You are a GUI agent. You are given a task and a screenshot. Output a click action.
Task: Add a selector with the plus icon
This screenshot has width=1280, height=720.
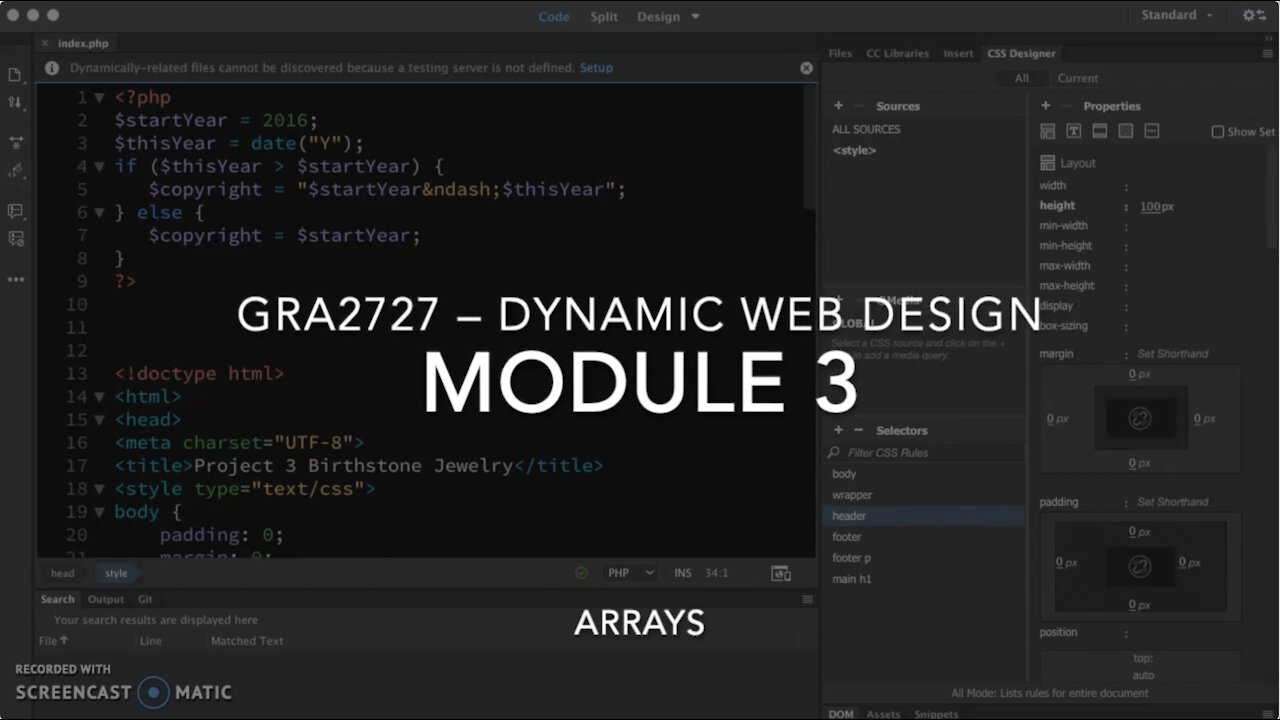coord(838,430)
